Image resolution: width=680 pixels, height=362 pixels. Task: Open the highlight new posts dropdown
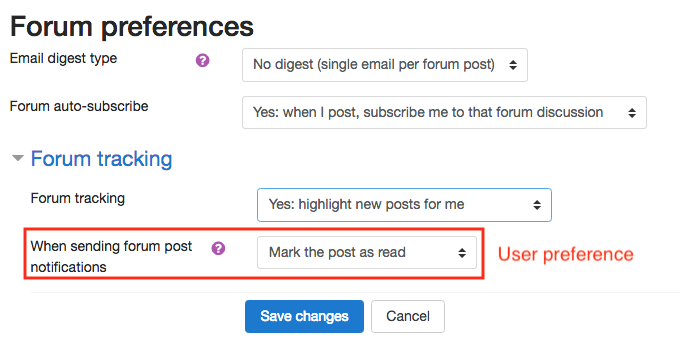pyautogui.click(x=404, y=205)
